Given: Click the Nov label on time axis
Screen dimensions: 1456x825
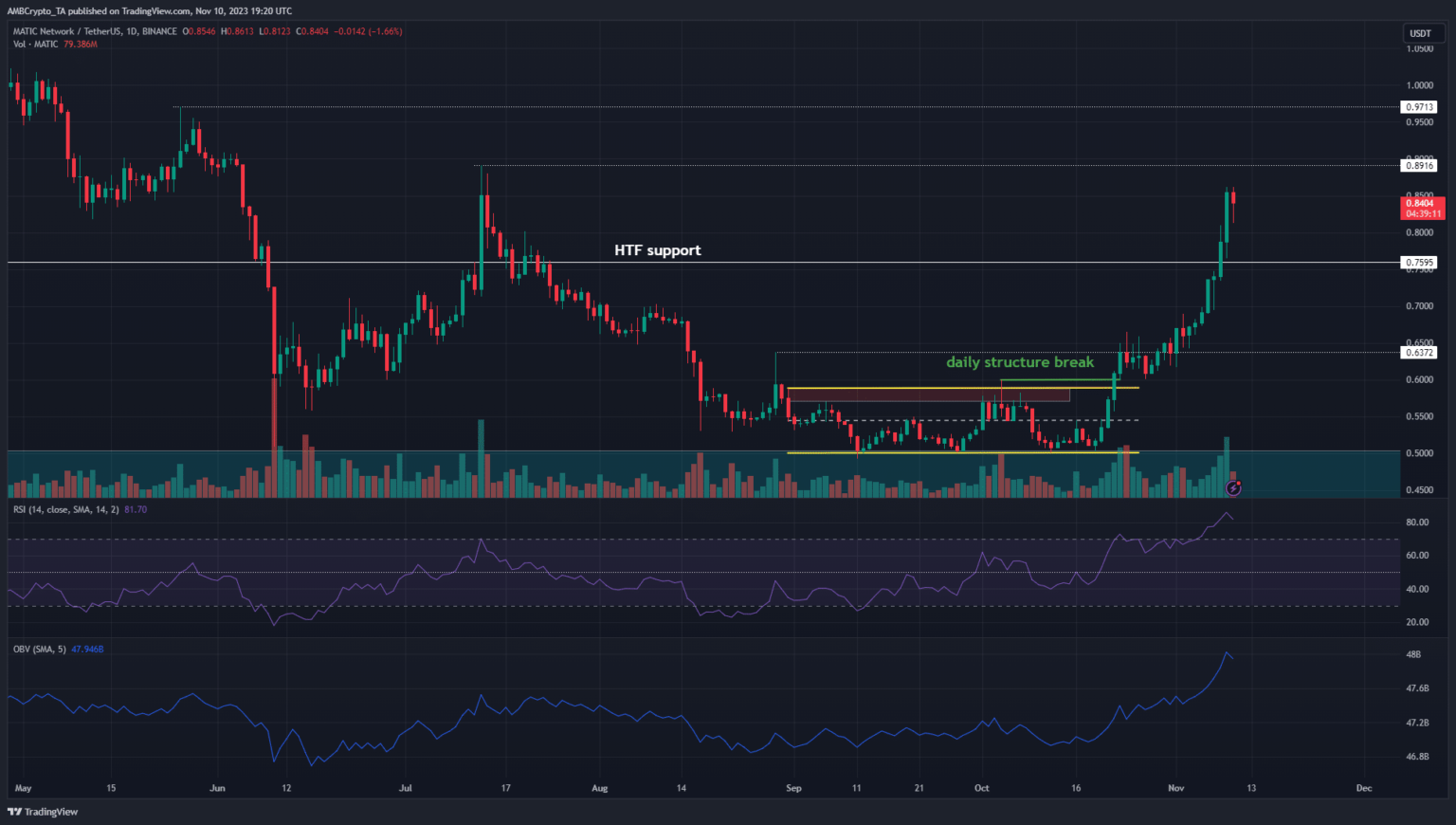Looking at the screenshot, I should pos(1175,788).
